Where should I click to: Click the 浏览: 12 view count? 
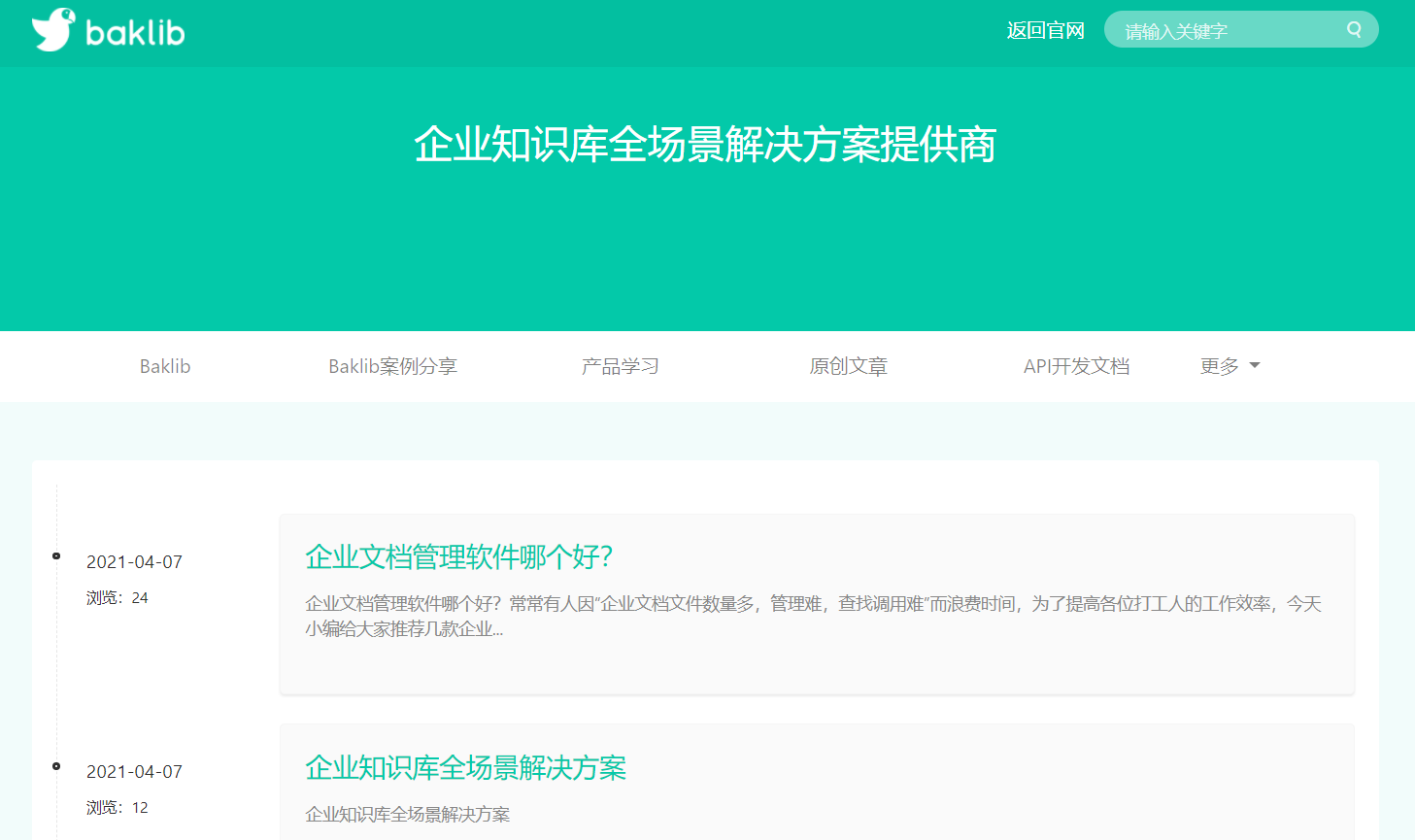(x=118, y=807)
